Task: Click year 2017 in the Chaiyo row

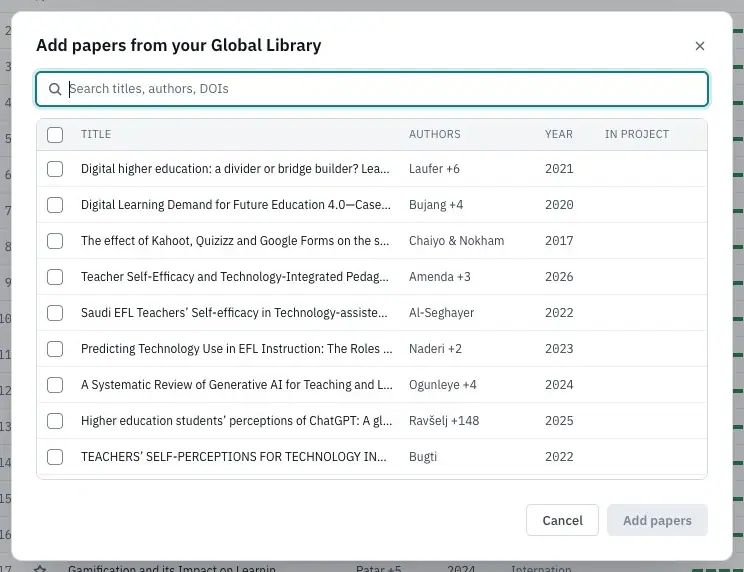Action: [559, 241]
